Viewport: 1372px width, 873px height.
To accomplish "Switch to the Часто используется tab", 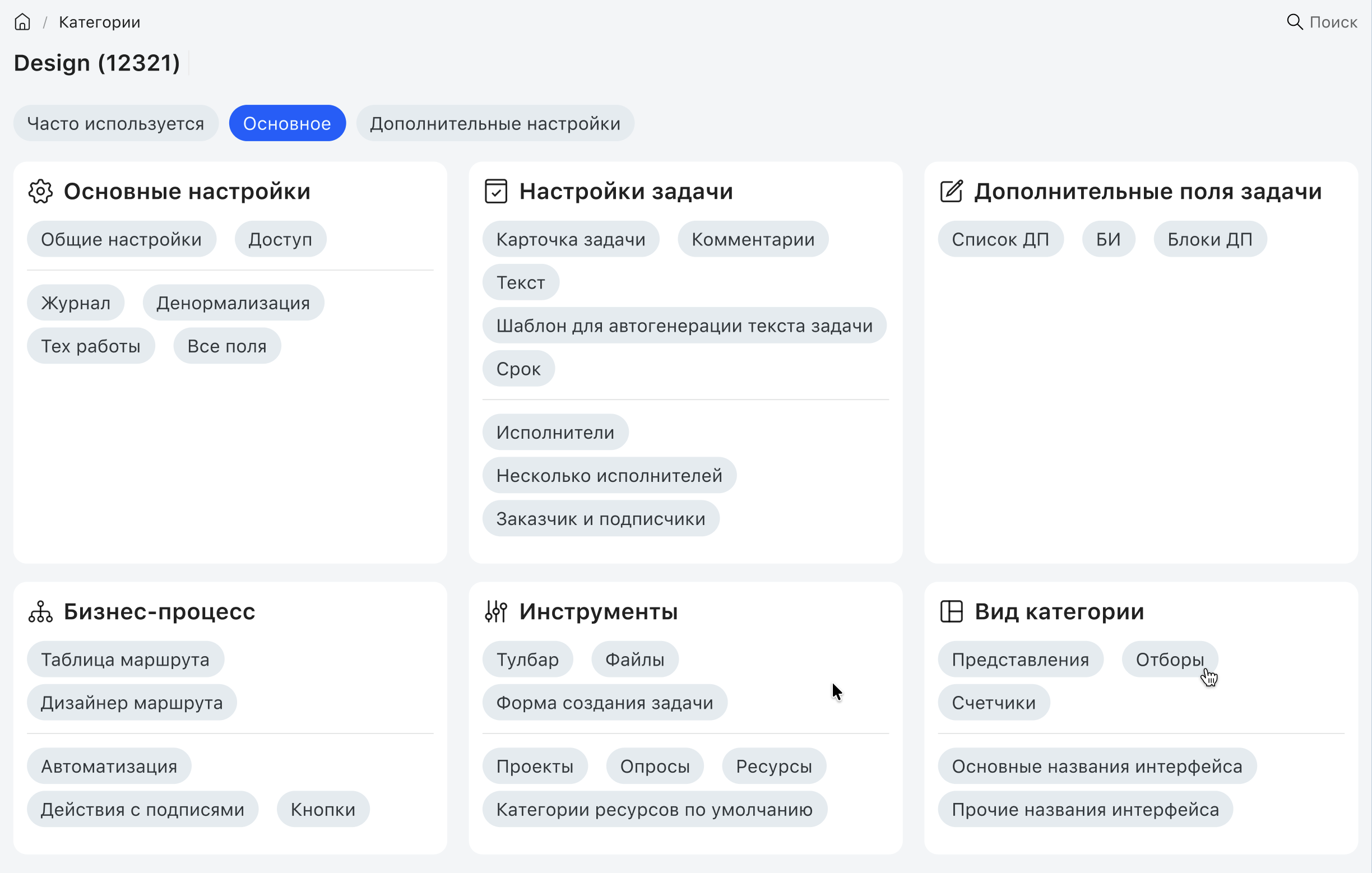I will 115,123.
